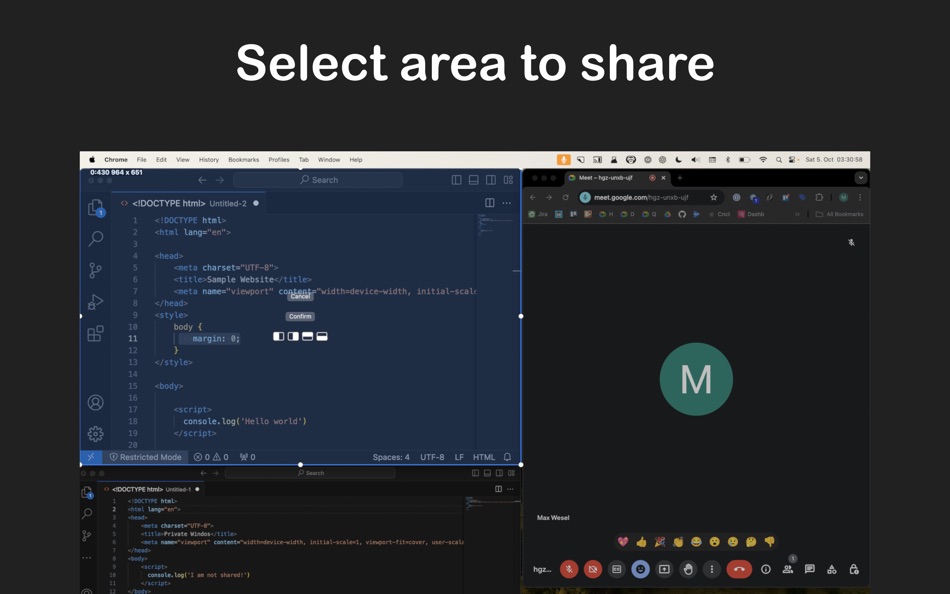
Task: Open chat with everyone in Meet
Action: pos(809,569)
